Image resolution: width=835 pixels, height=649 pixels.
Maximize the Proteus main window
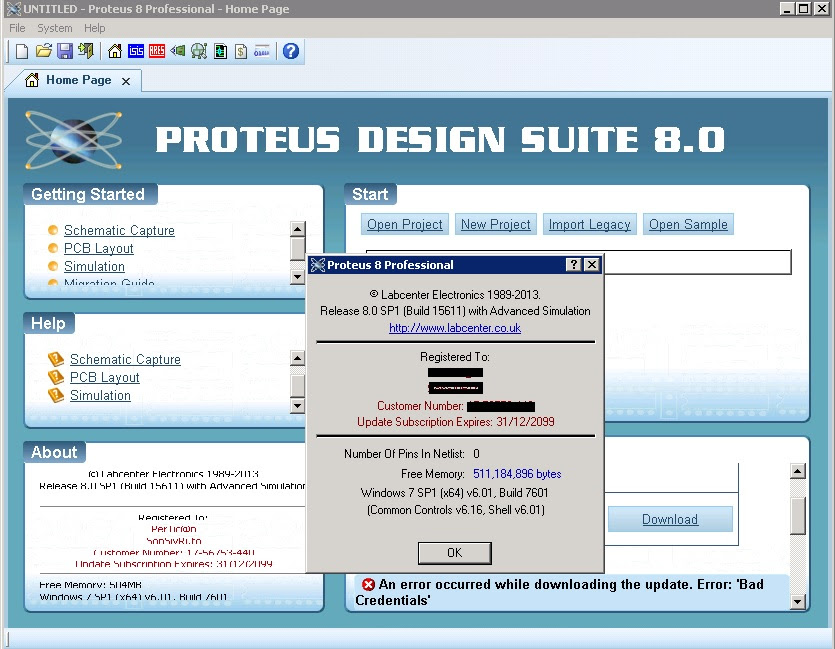tap(804, 9)
